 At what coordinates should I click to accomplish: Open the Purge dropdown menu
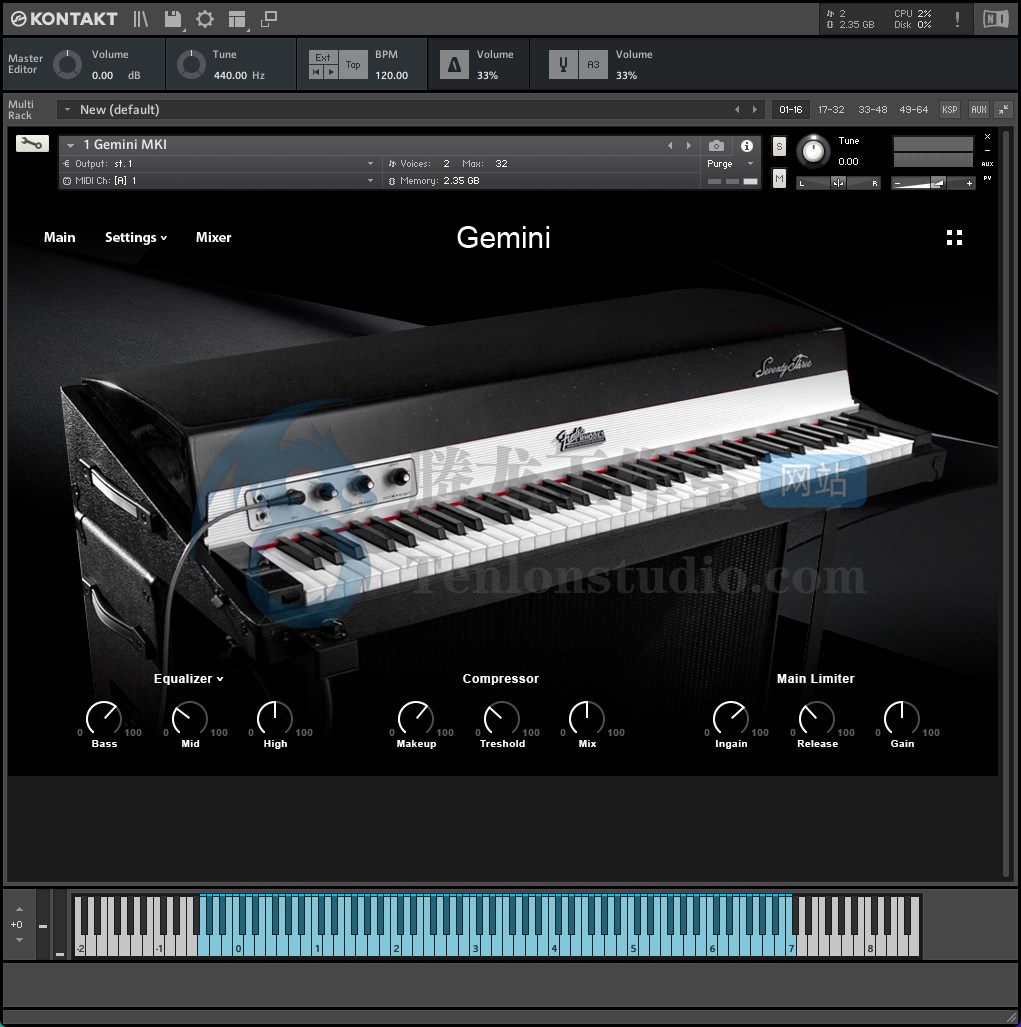point(730,164)
